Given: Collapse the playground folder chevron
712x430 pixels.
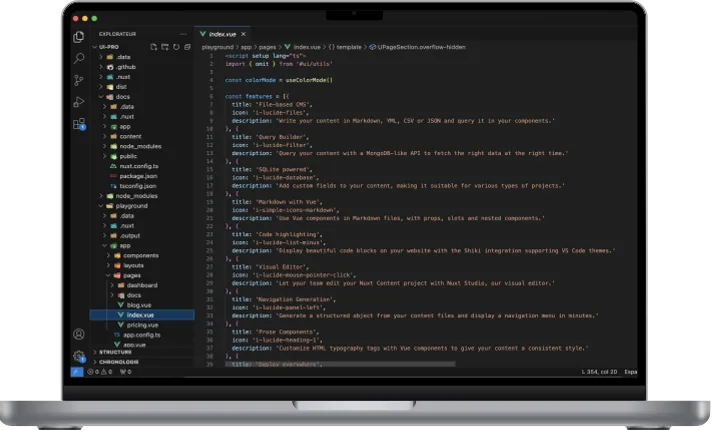Looking at the screenshot, I should click(101, 206).
